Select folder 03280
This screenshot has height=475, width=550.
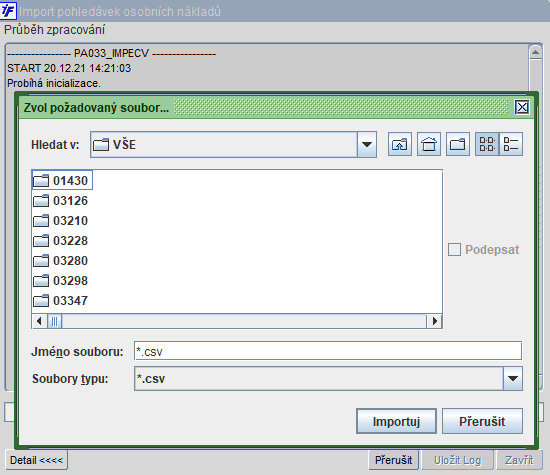60,261
